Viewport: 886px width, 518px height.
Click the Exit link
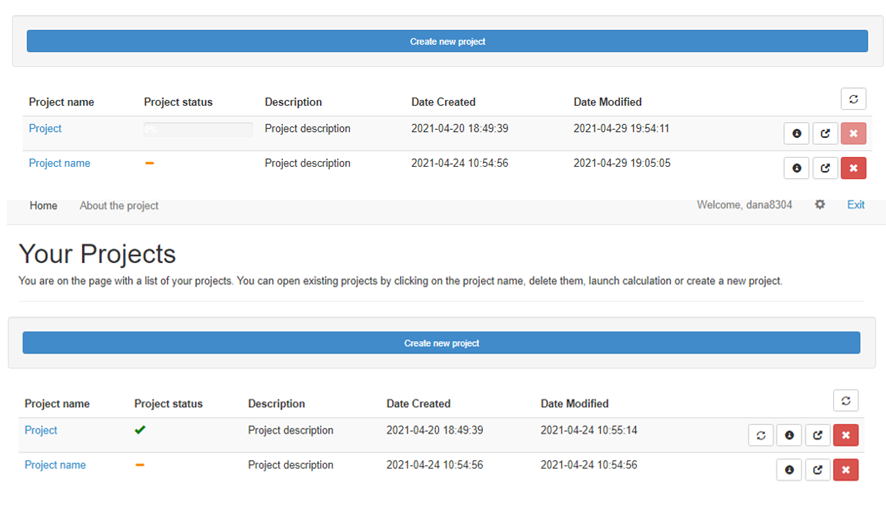tap(856, 205)
